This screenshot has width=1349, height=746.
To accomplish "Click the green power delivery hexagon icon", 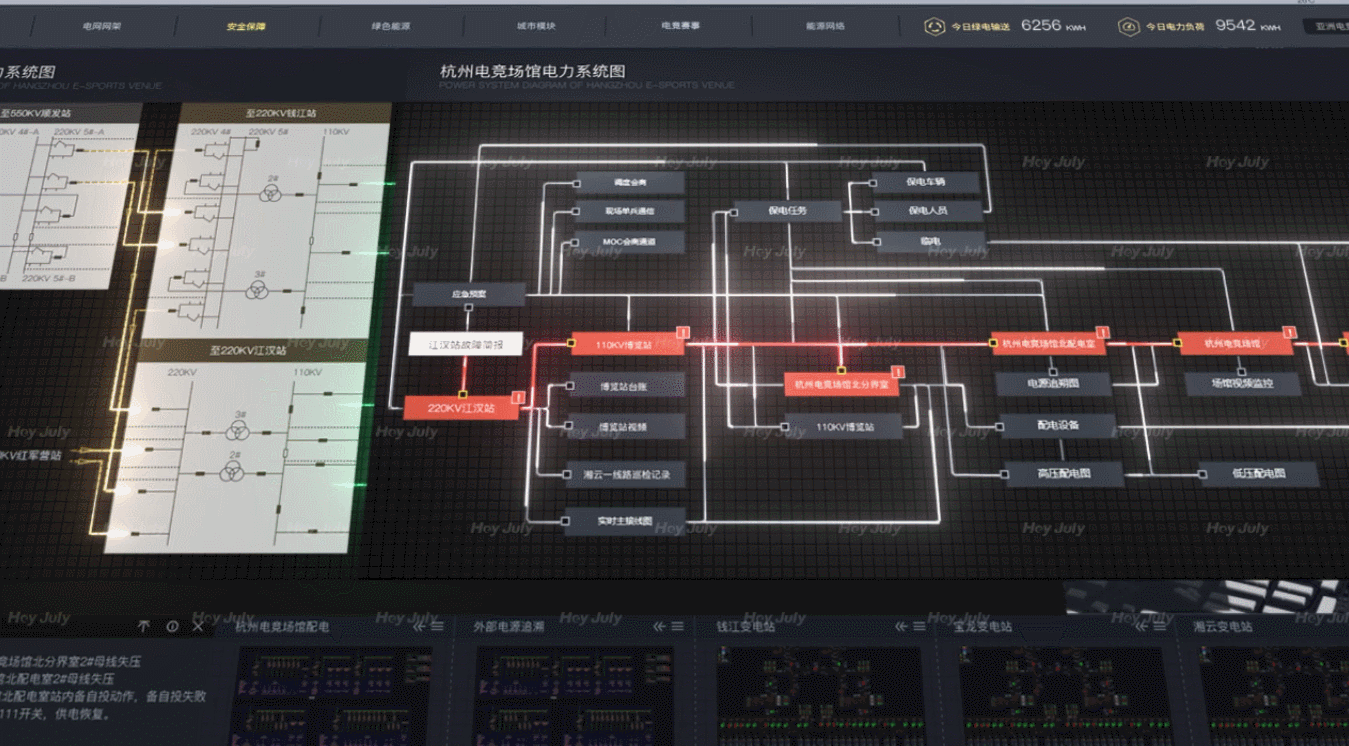I will [x=934, y=27].
